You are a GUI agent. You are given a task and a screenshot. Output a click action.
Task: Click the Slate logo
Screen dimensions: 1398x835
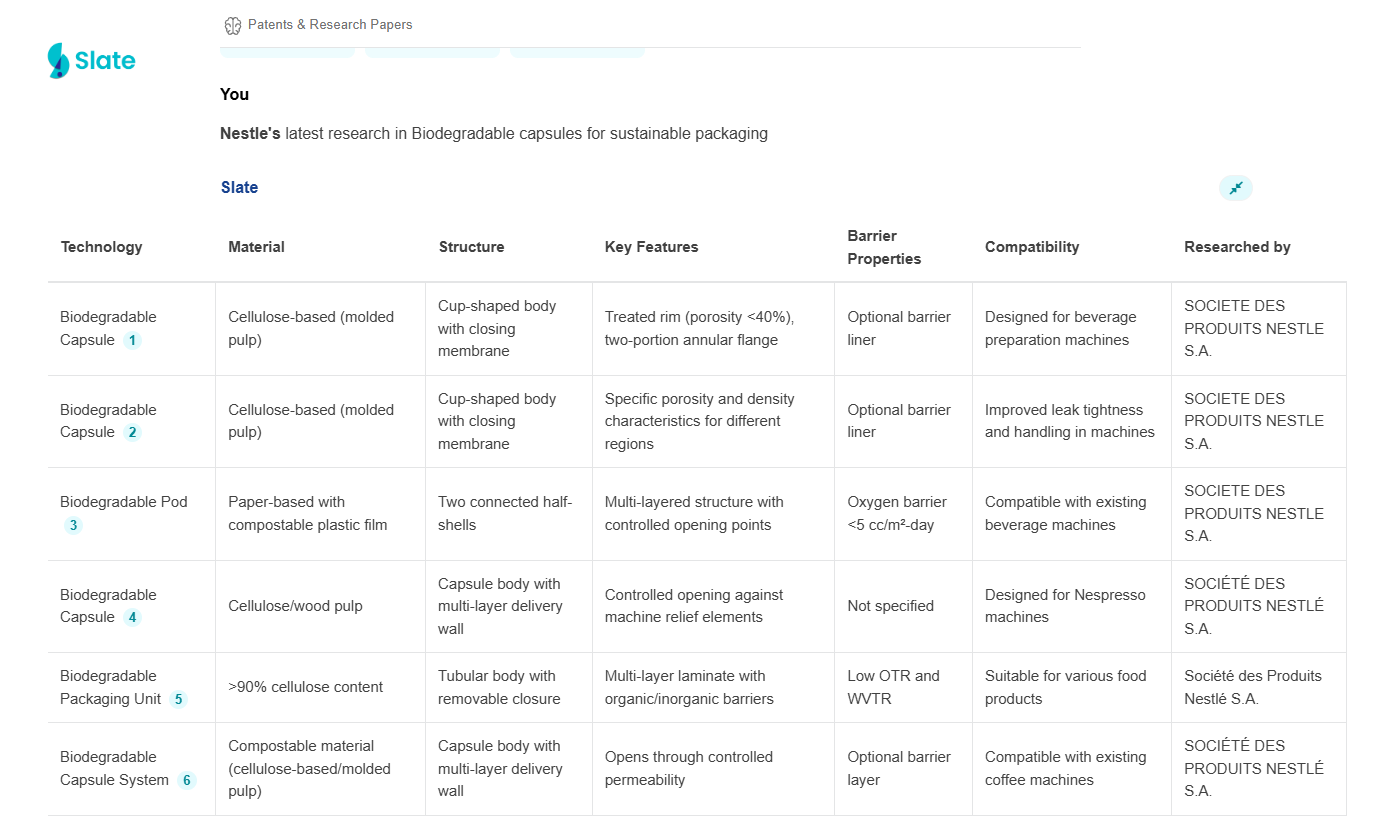pyautogui.click(x=92, y=61)
